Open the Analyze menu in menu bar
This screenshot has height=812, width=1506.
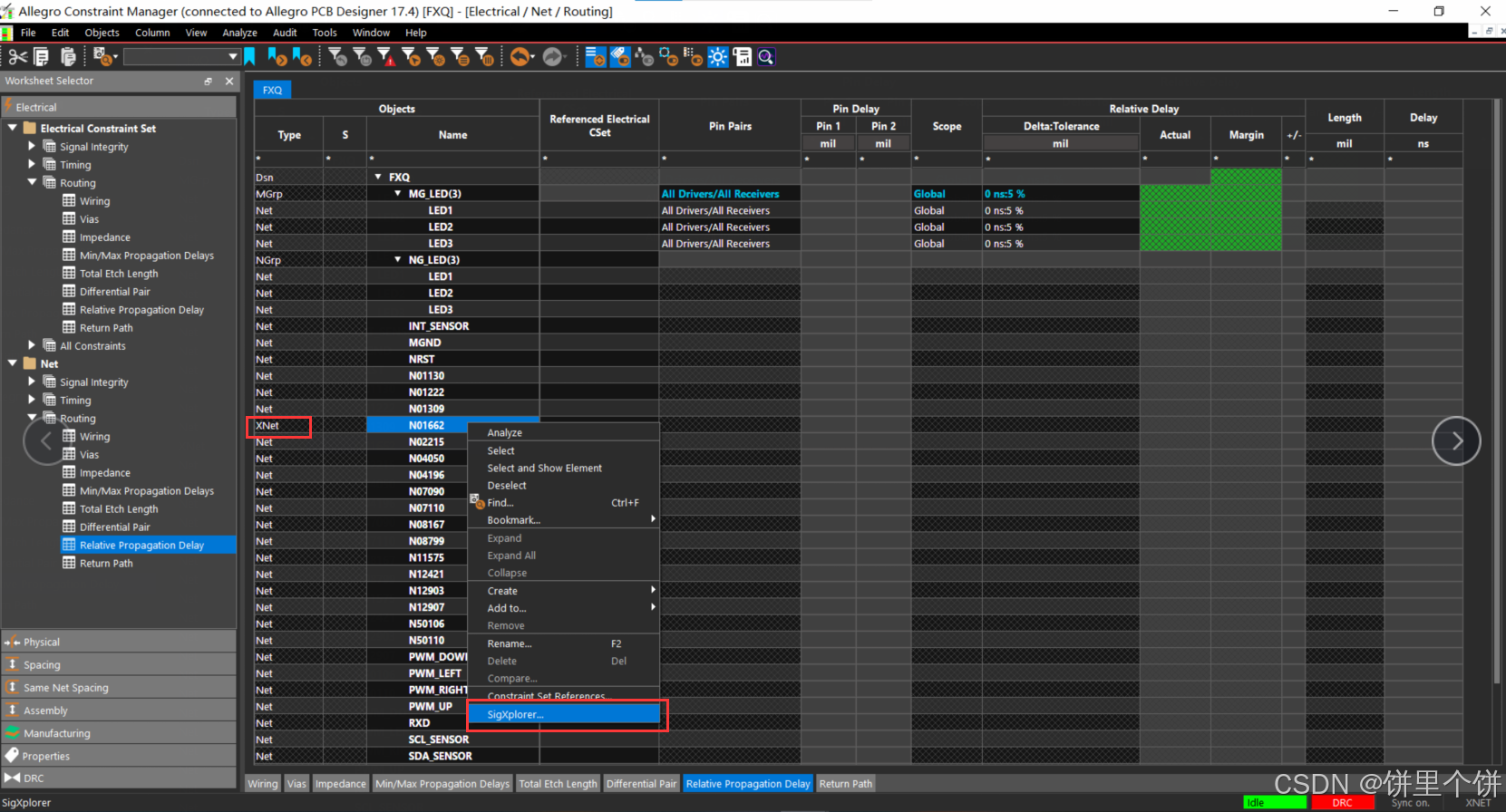tap(240, 33)
